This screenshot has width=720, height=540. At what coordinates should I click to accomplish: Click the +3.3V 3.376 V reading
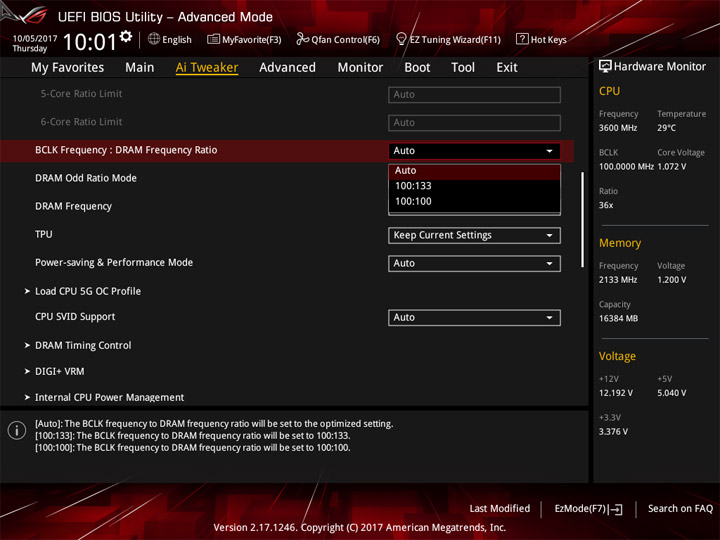[613, 432]
